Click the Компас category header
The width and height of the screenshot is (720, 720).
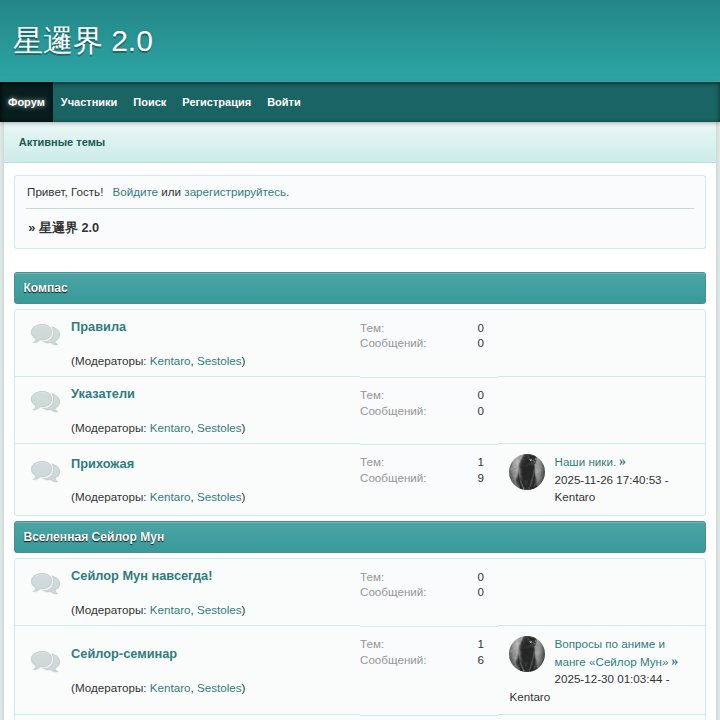tap(360, 288)
